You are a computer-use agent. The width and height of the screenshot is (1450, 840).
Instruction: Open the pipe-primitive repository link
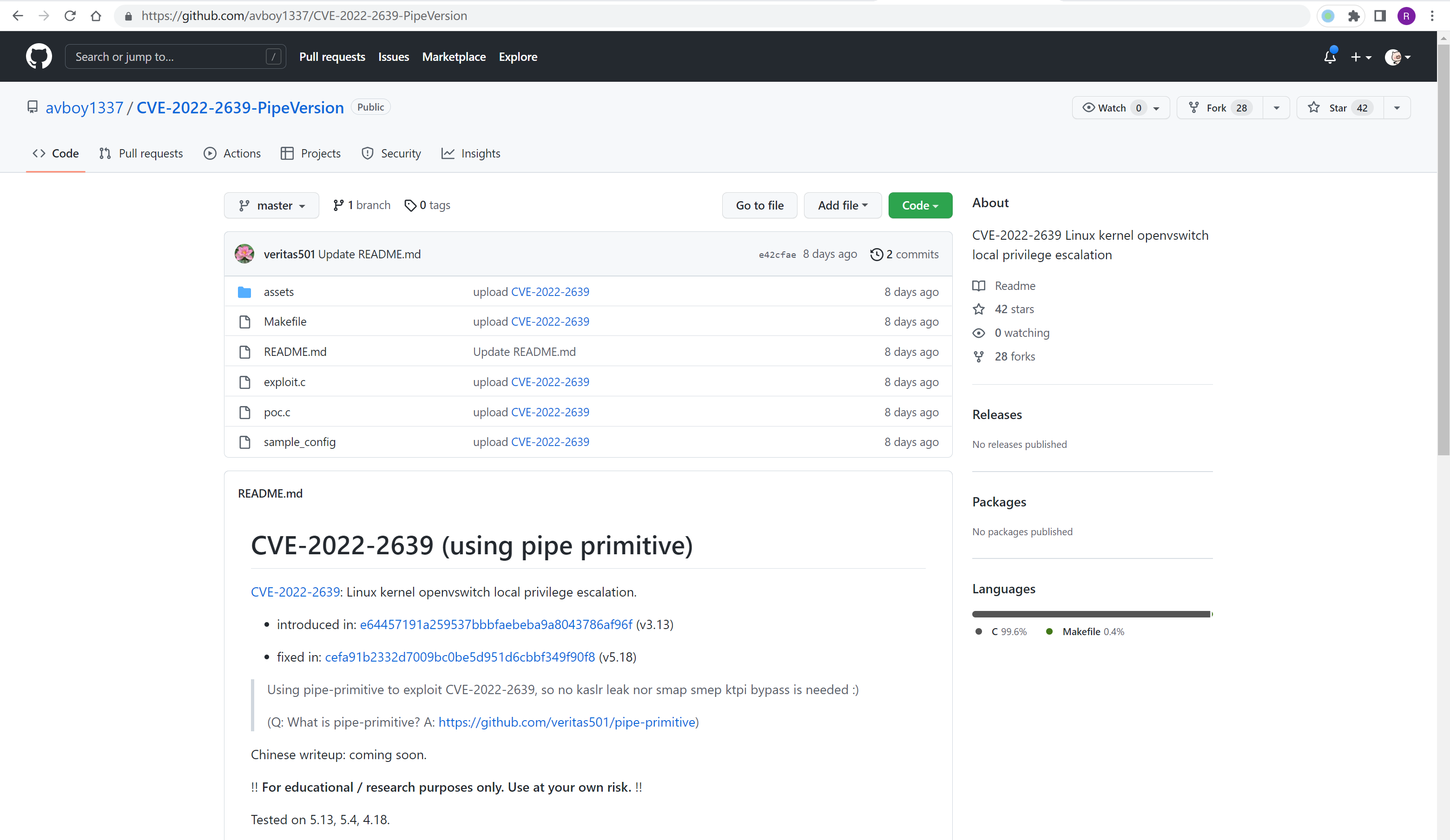pos(566,722)
